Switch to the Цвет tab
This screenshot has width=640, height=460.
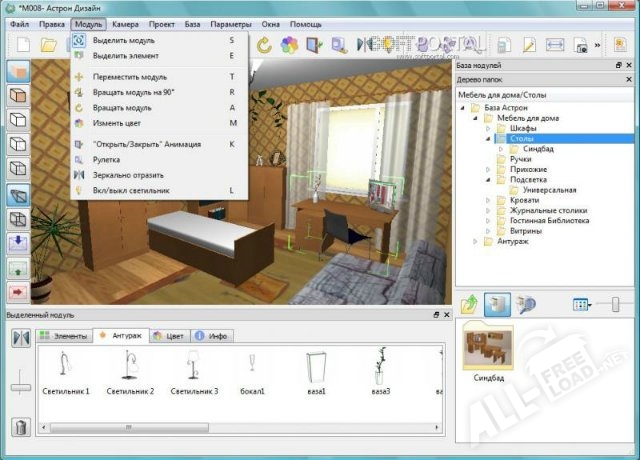[169, 336]
